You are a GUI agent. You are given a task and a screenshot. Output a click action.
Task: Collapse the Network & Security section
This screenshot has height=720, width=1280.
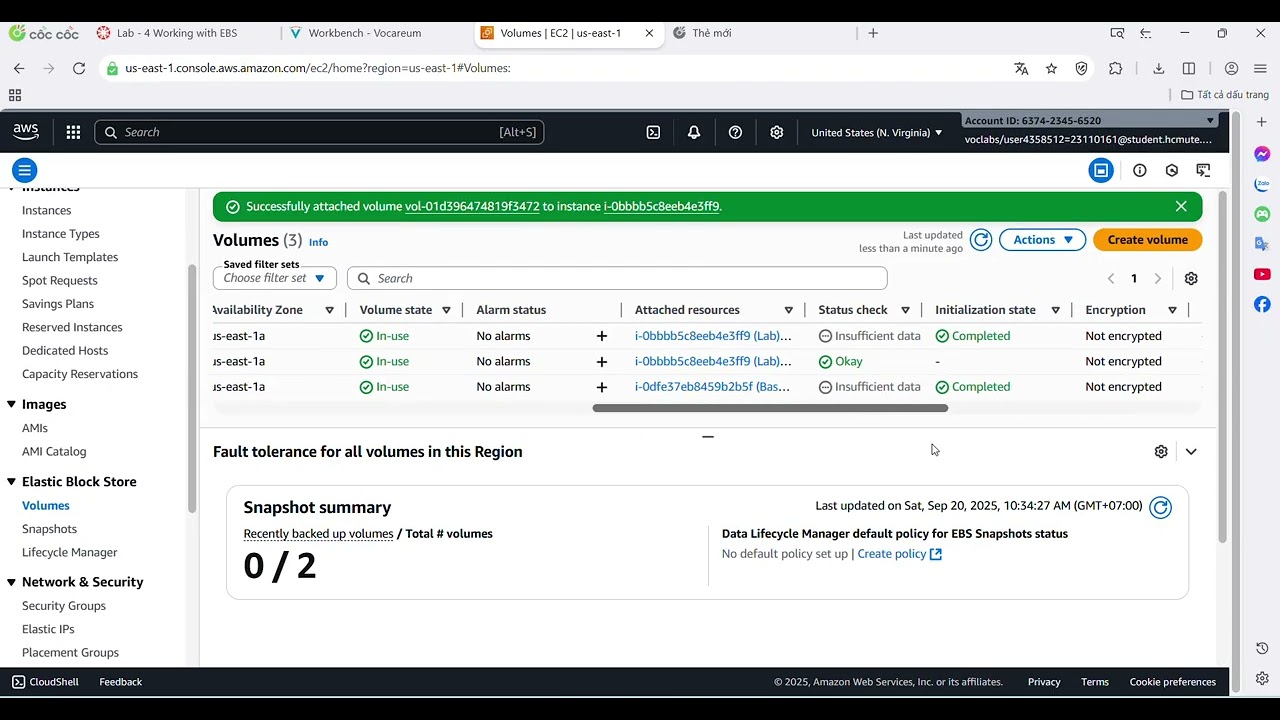(x=12, y=582)
